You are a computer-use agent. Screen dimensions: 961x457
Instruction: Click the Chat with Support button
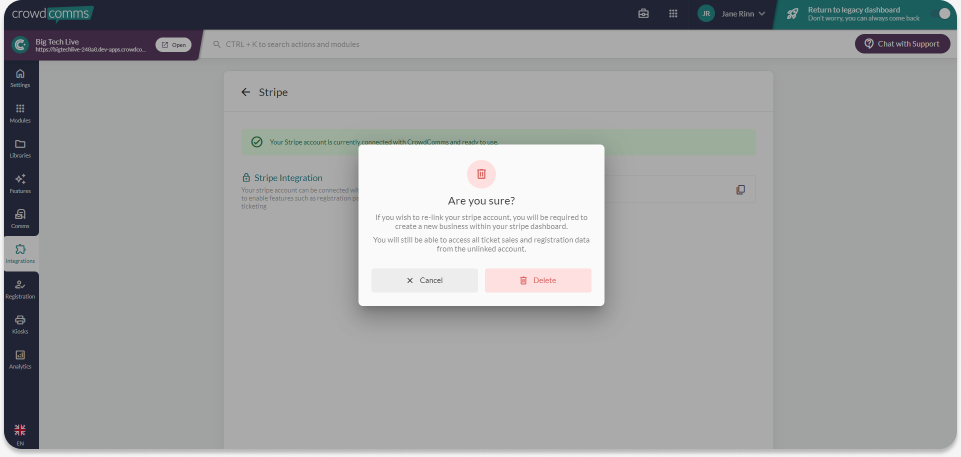(901, 44)
